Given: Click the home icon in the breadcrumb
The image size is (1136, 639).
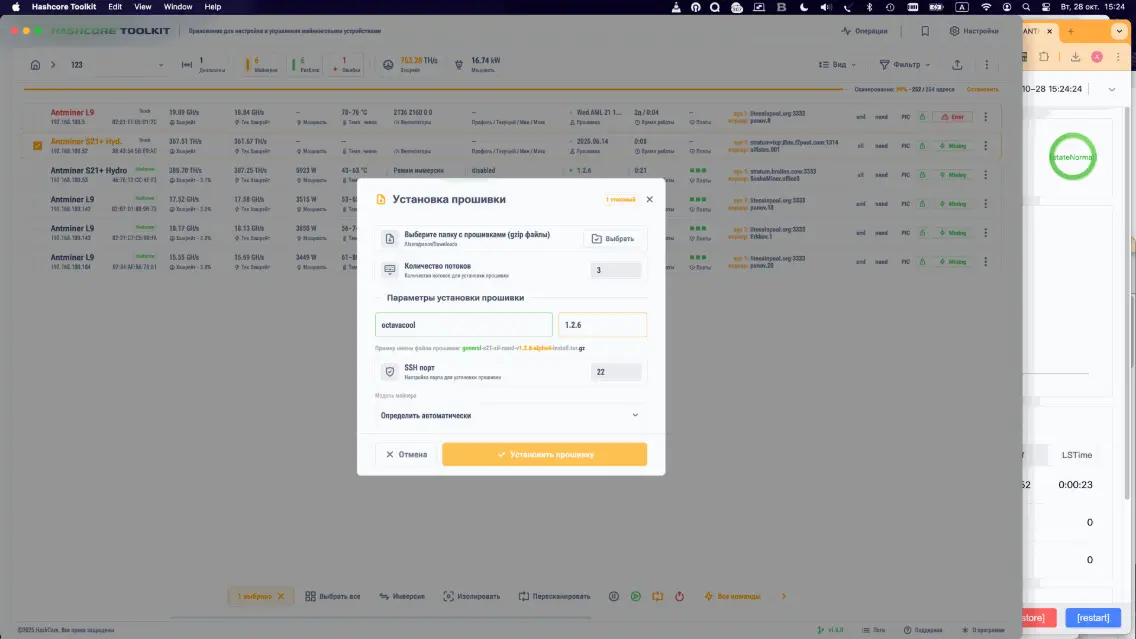Looking at the screenshot, I should coord(36,65).
